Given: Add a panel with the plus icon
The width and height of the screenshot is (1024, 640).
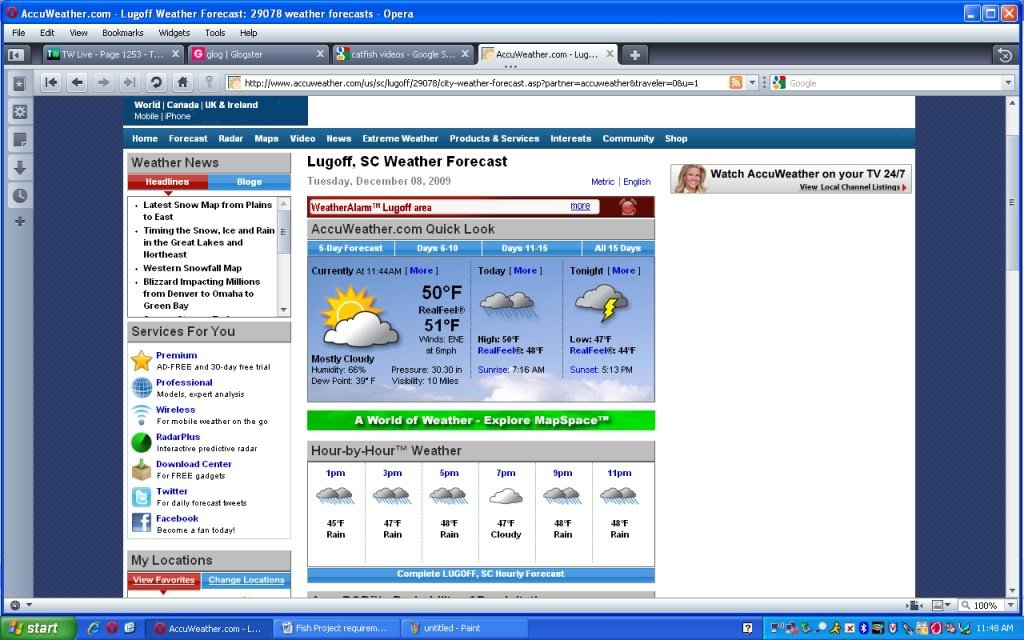Looking at the screenshot, I should (20, 222).
